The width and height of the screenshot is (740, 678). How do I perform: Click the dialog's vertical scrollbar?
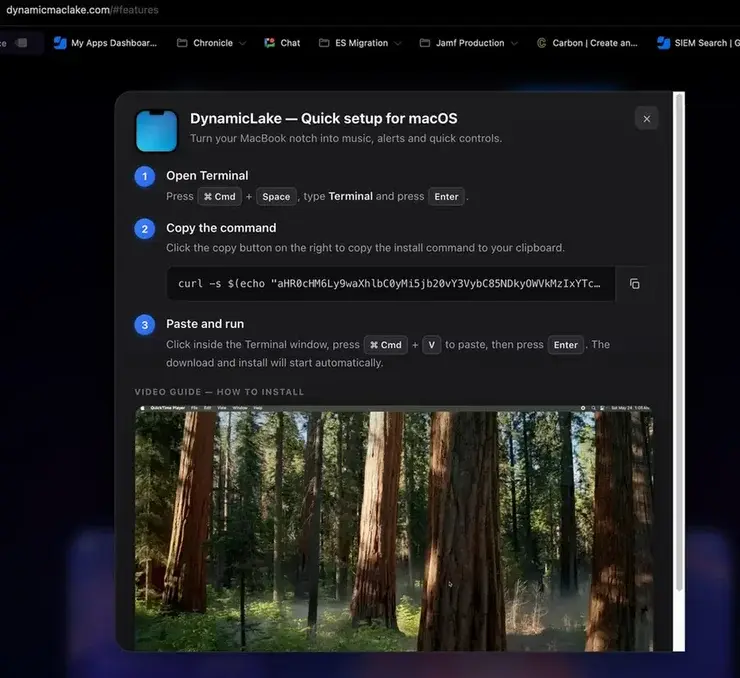coord(679,342)
